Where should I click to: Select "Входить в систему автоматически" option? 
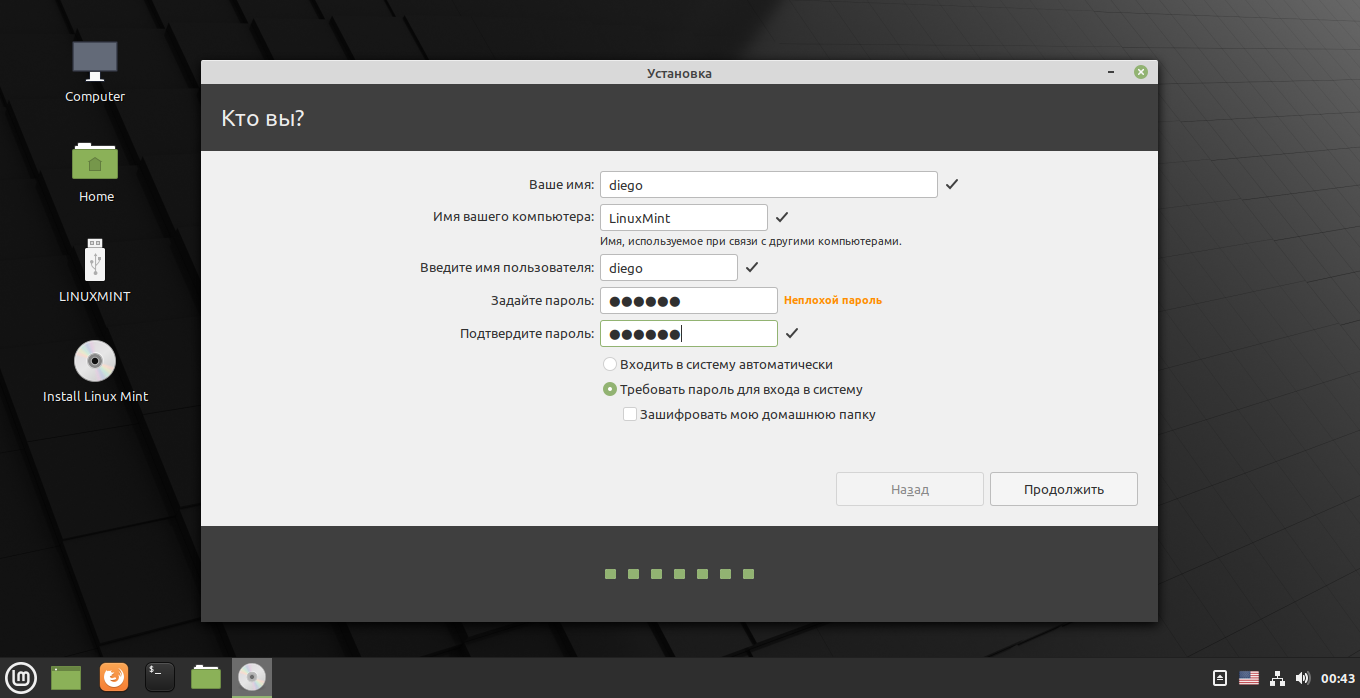(610, 365)
